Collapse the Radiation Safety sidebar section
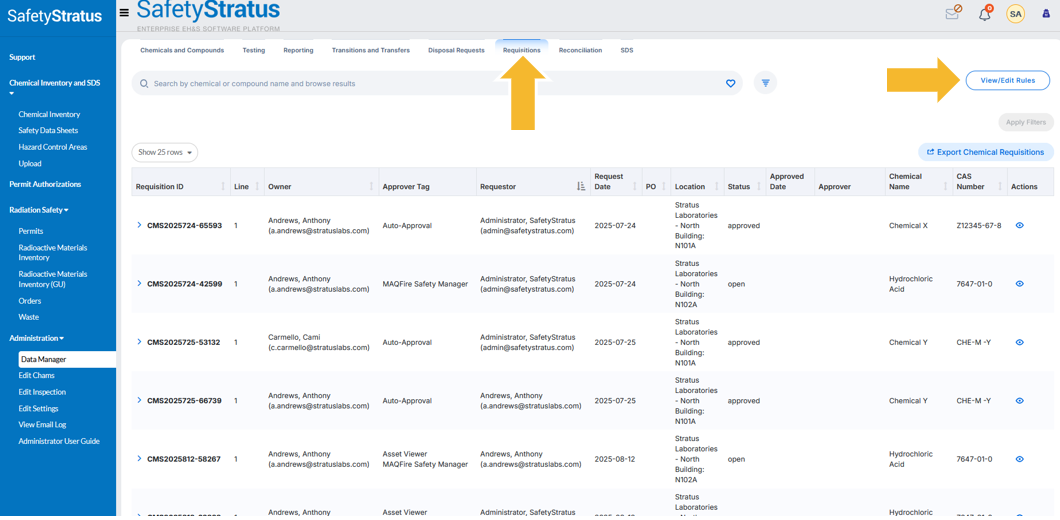This screenshot has height=520, width=1060. (39, 210)
